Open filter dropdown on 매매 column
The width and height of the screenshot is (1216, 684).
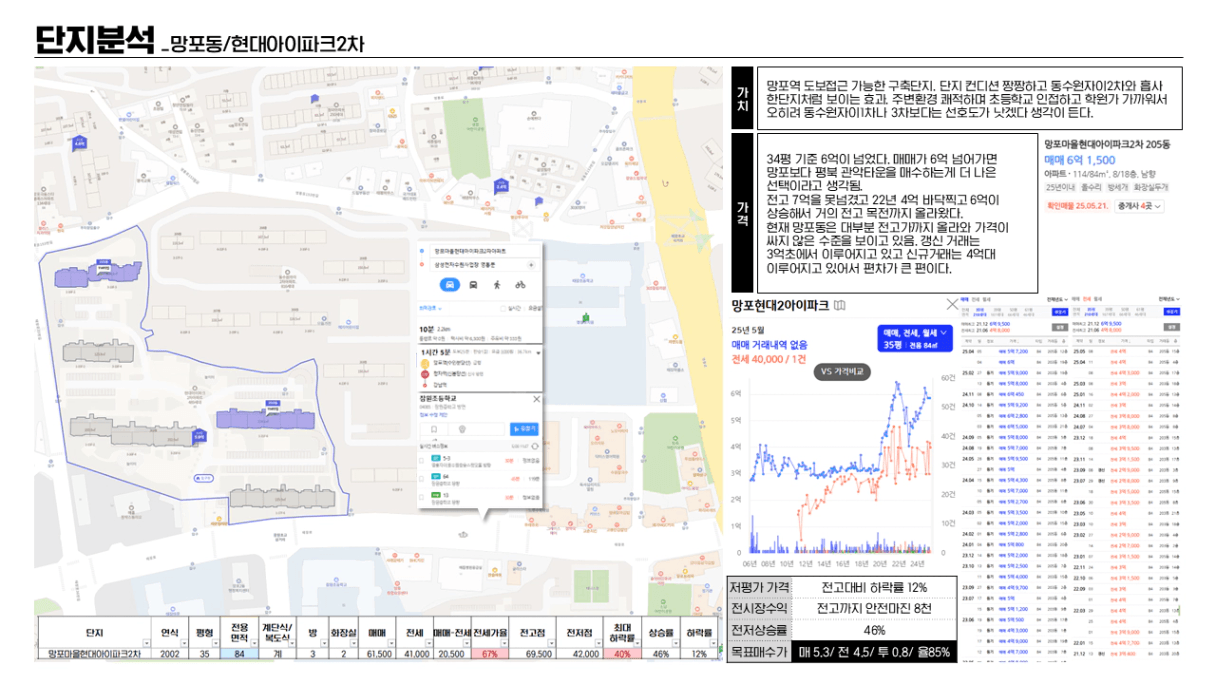391,643
